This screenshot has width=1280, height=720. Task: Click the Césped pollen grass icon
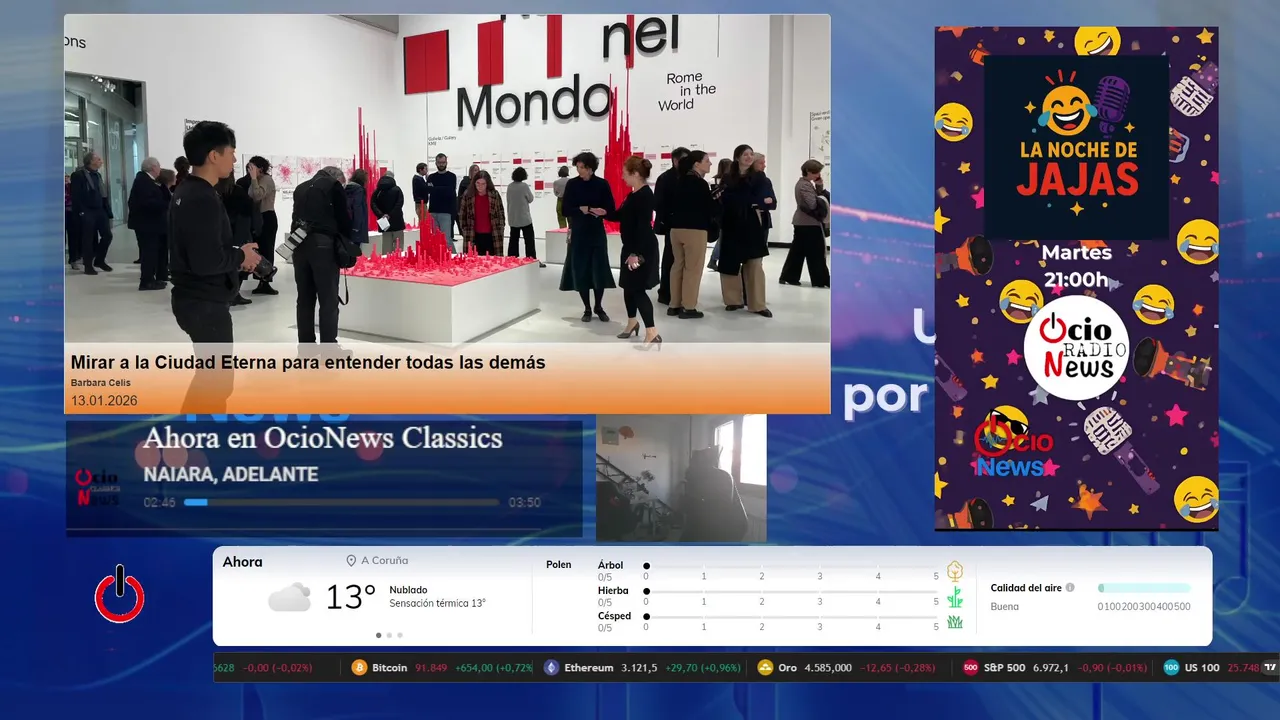coord(955,622)
